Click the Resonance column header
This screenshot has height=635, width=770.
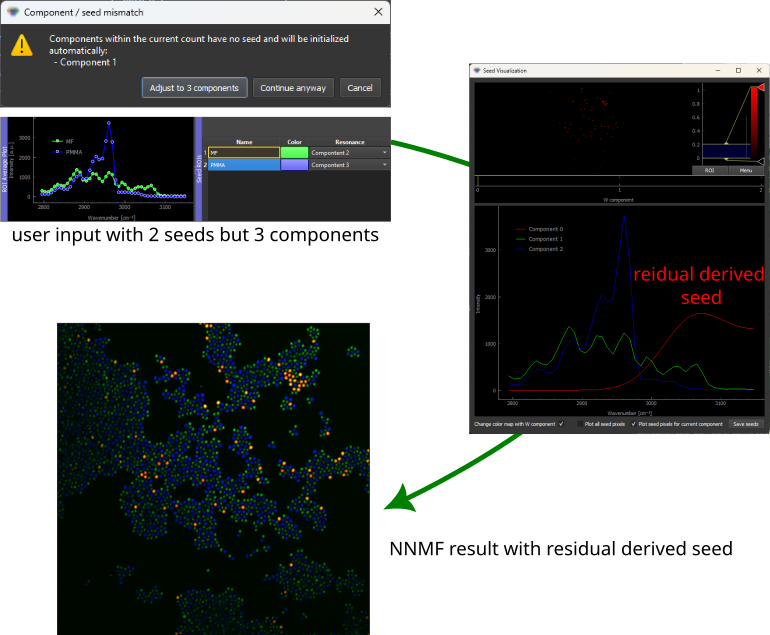350,142
